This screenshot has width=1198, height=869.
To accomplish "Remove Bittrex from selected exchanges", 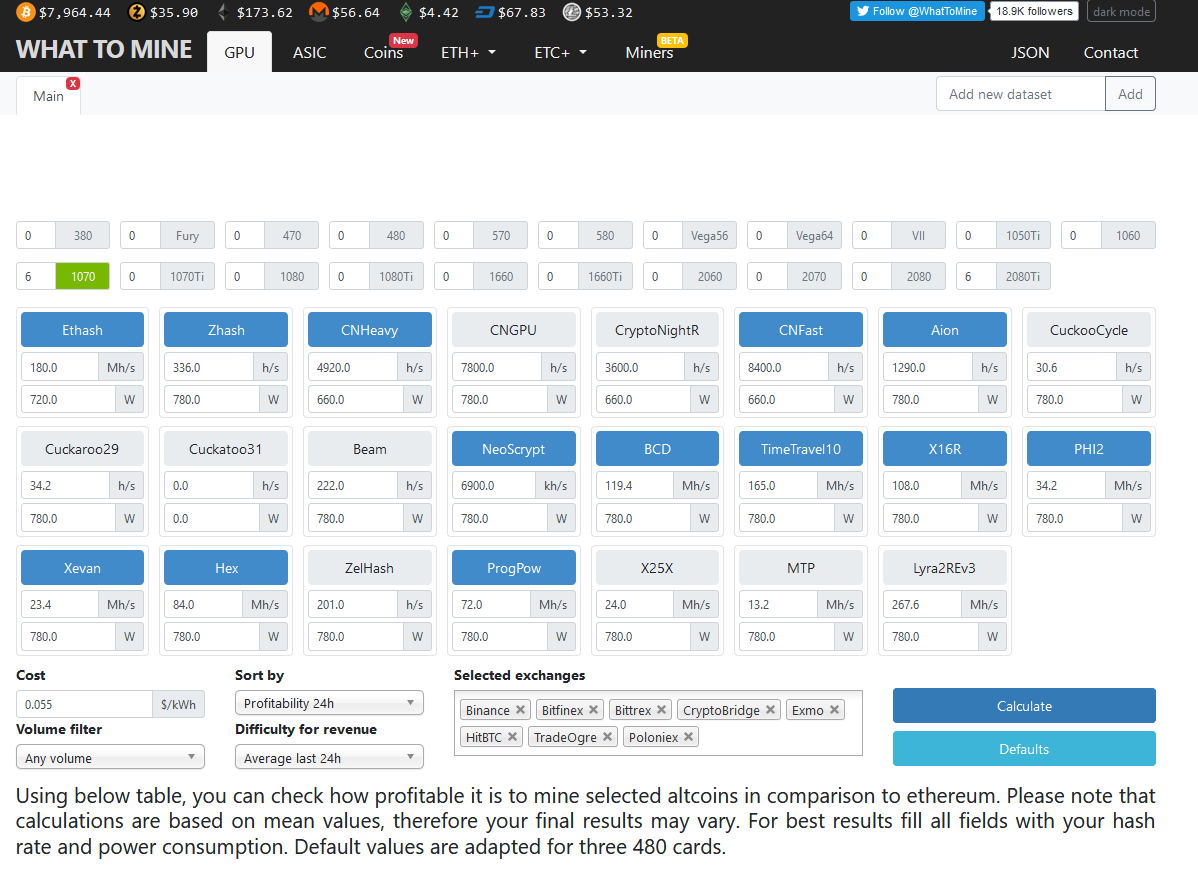I will tap(662, 710).
